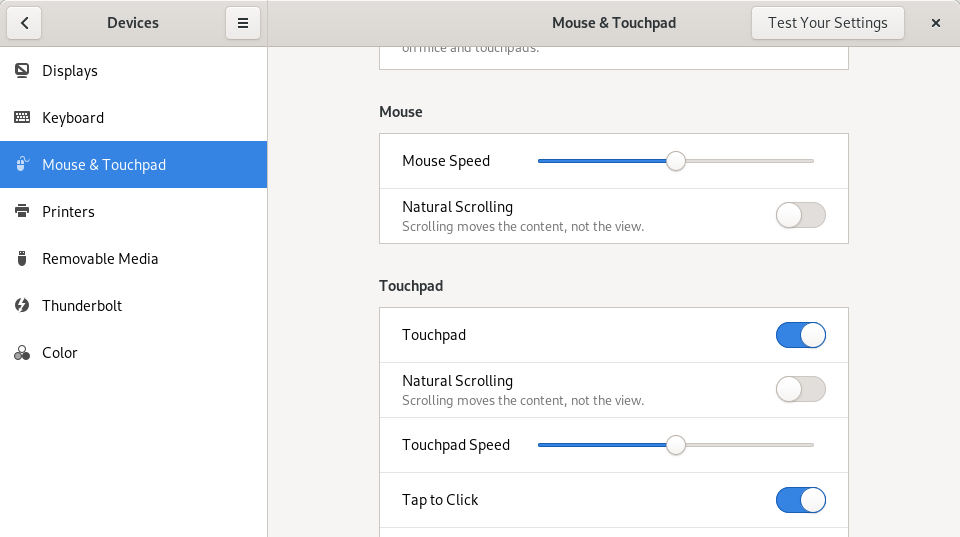This screenshot has width=960, height=537.
Task: Click the Displays monitor icon
Action: (x=22, y=71)
